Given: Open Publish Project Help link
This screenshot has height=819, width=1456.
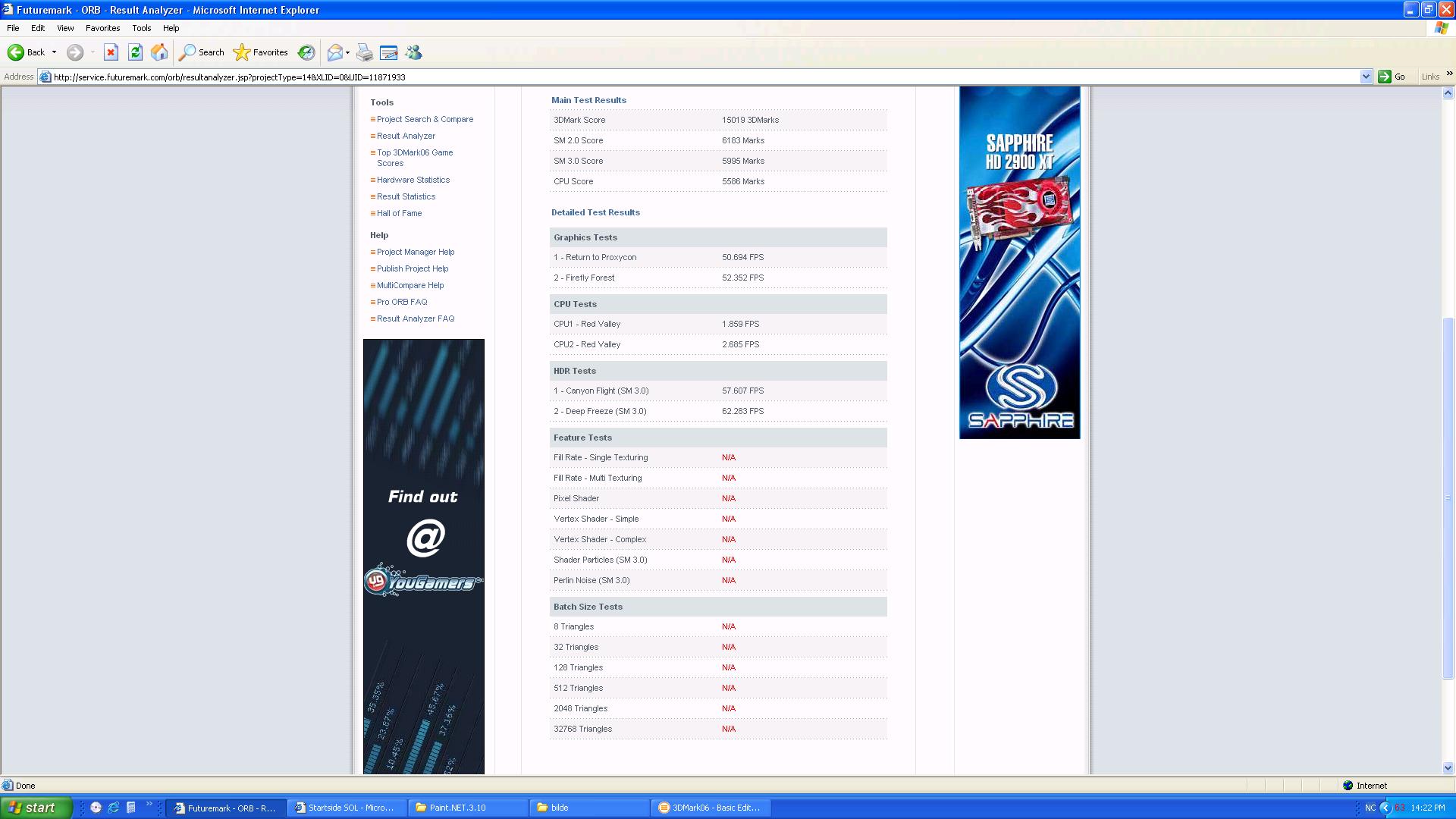Looking at the screenshot, I should tap(413, 268).
